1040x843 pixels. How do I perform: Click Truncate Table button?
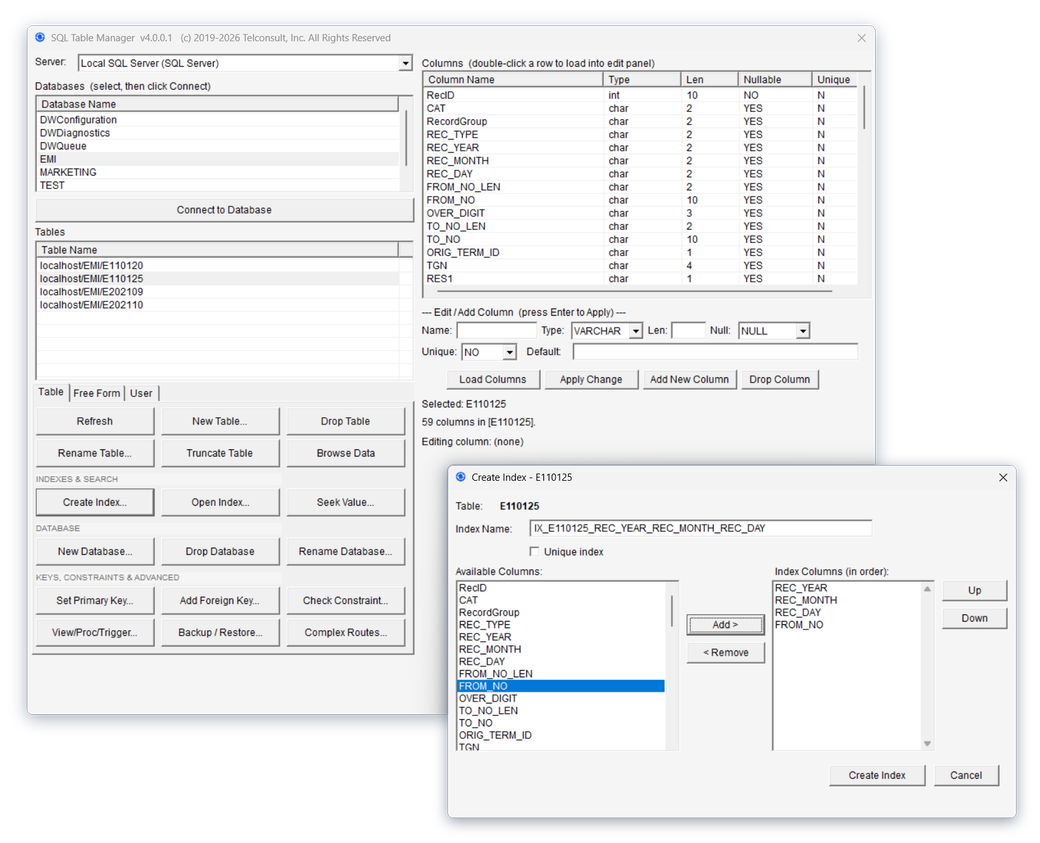tap(220, 453)
